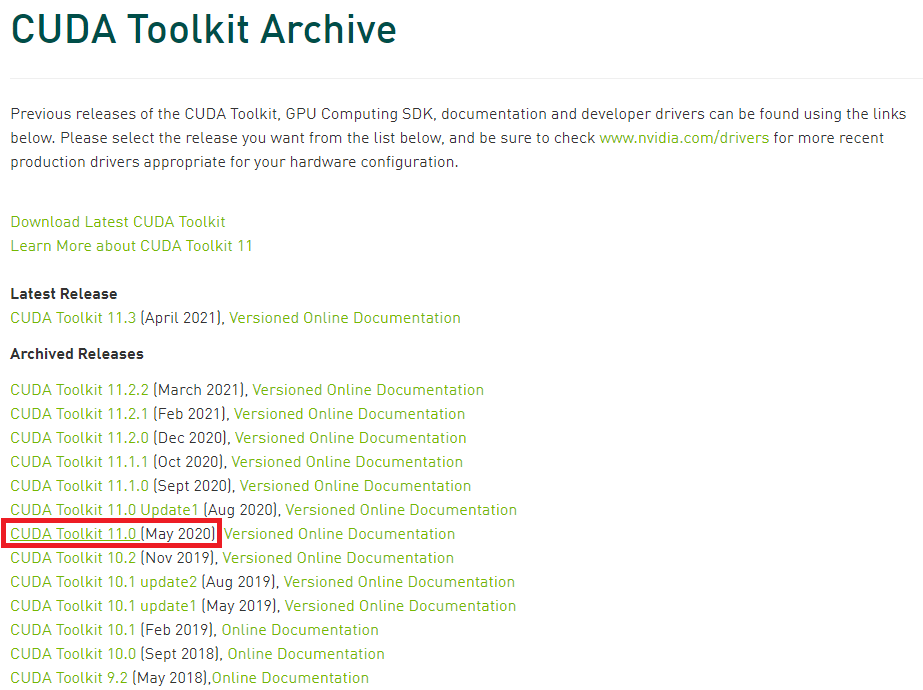Screen dimensions: 923x690
Task: Select CUDA Toolkit 11.1.1 link
Action: (x=79, y=462)
